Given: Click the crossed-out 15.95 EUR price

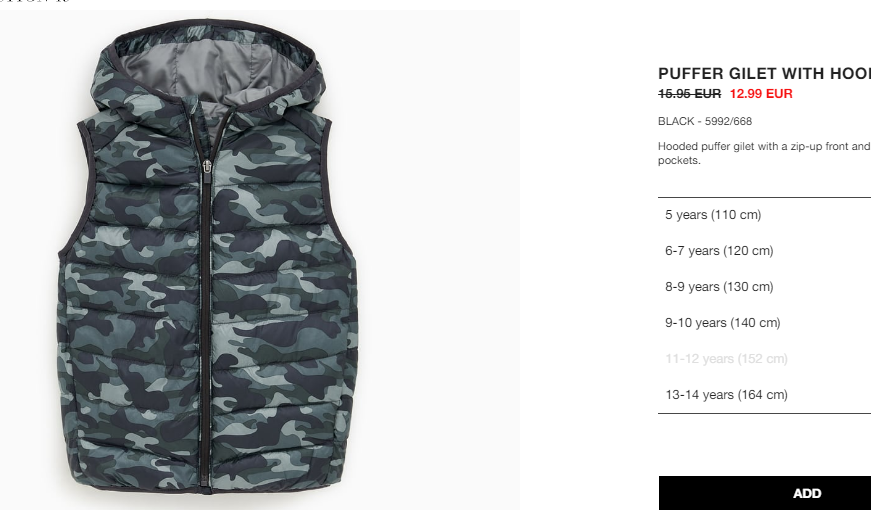Looking at the screenshot, I should pyautogui.click(x=689, y=93).
